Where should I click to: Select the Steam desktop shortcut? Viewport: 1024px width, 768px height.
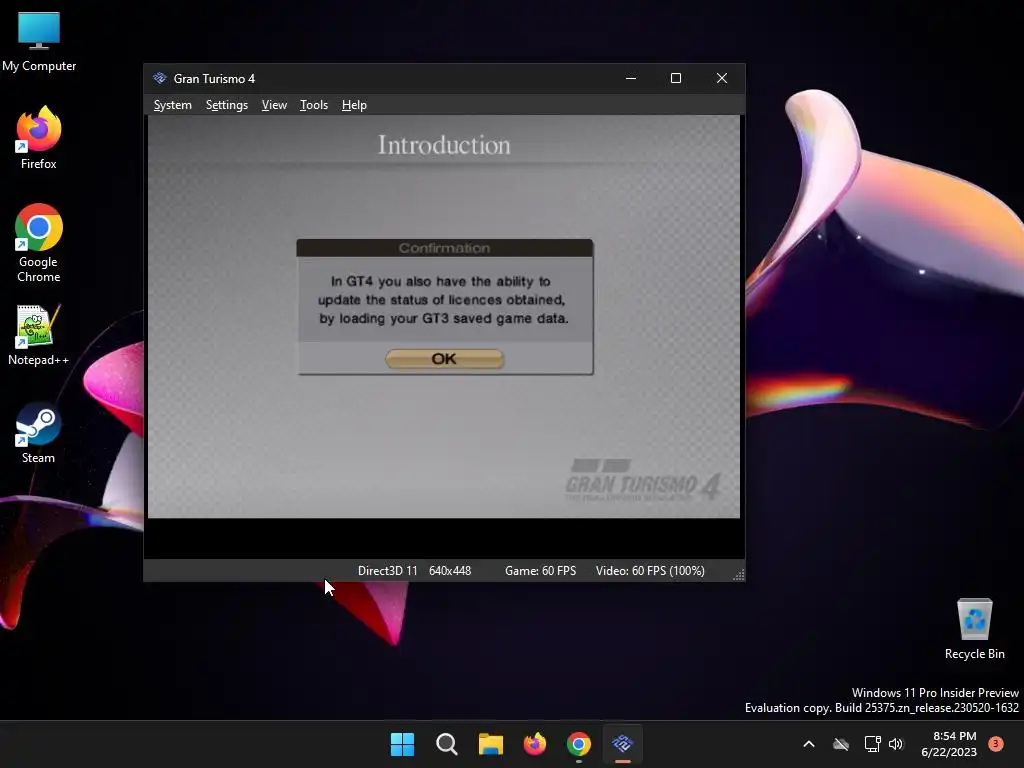click(39, 433)
